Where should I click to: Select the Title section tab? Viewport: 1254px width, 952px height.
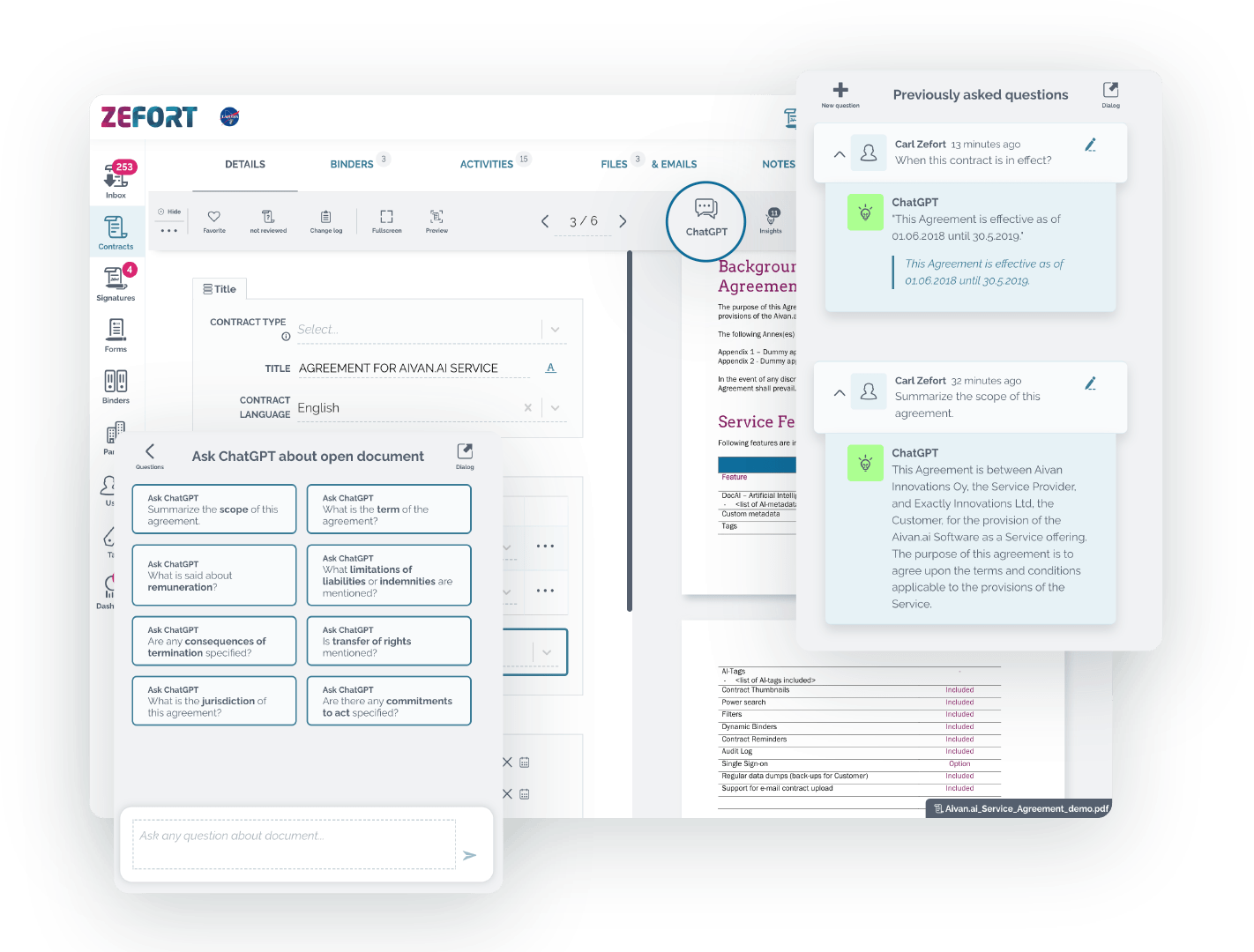pyautogui.click(x=220, y=289)
